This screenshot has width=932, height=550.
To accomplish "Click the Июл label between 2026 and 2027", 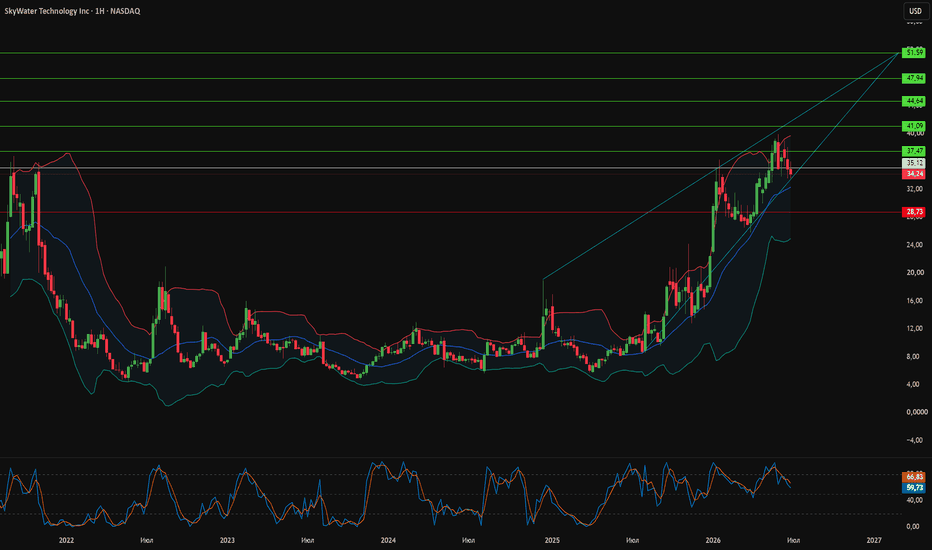I will point(794,540).
